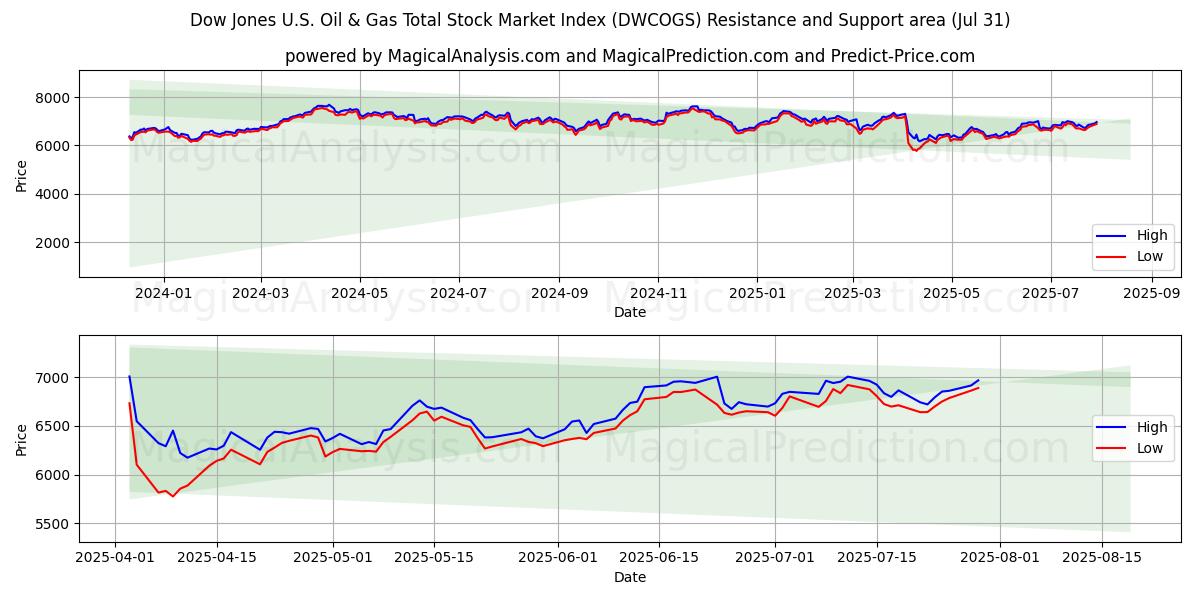
Task: Click the 2025-07-15 date tick label
Action: [877, 558]
